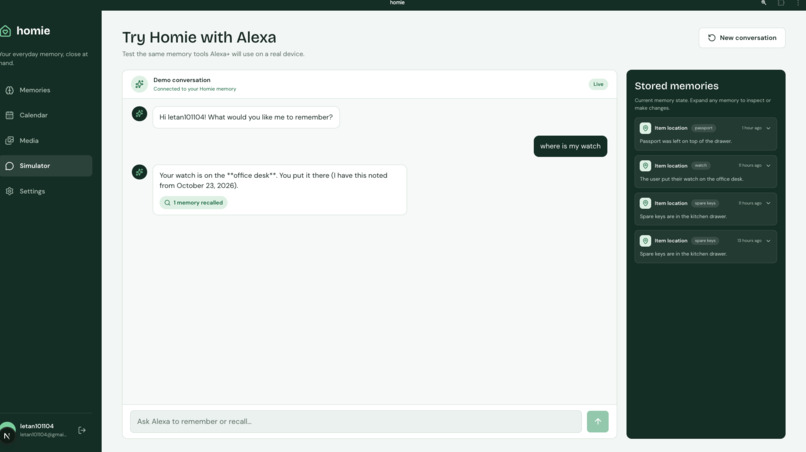Expand the spare keys memory from 13 hours ago

(768, 241)
